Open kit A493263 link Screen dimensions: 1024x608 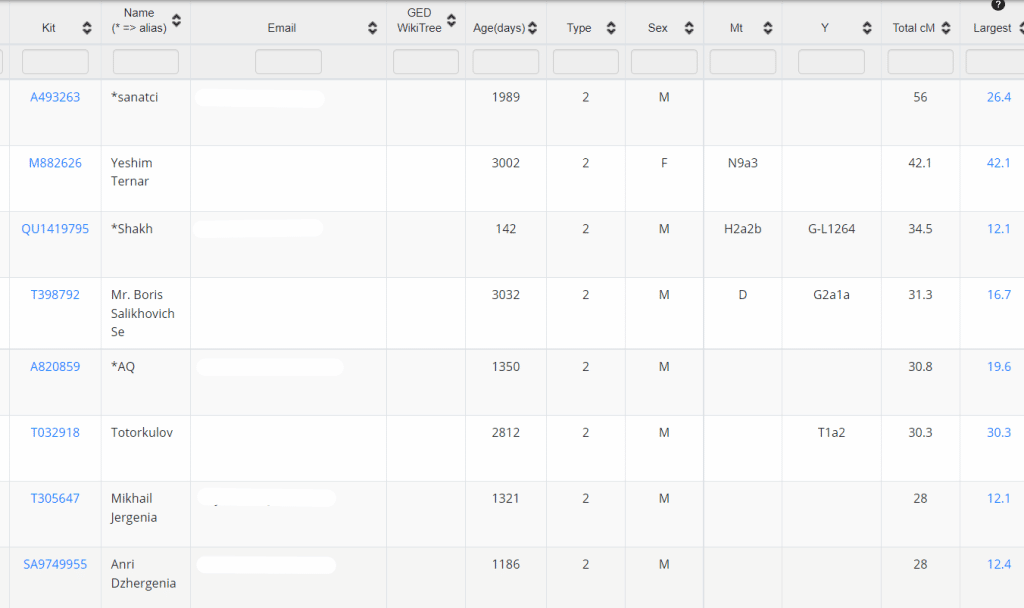(x=55, y=97)
